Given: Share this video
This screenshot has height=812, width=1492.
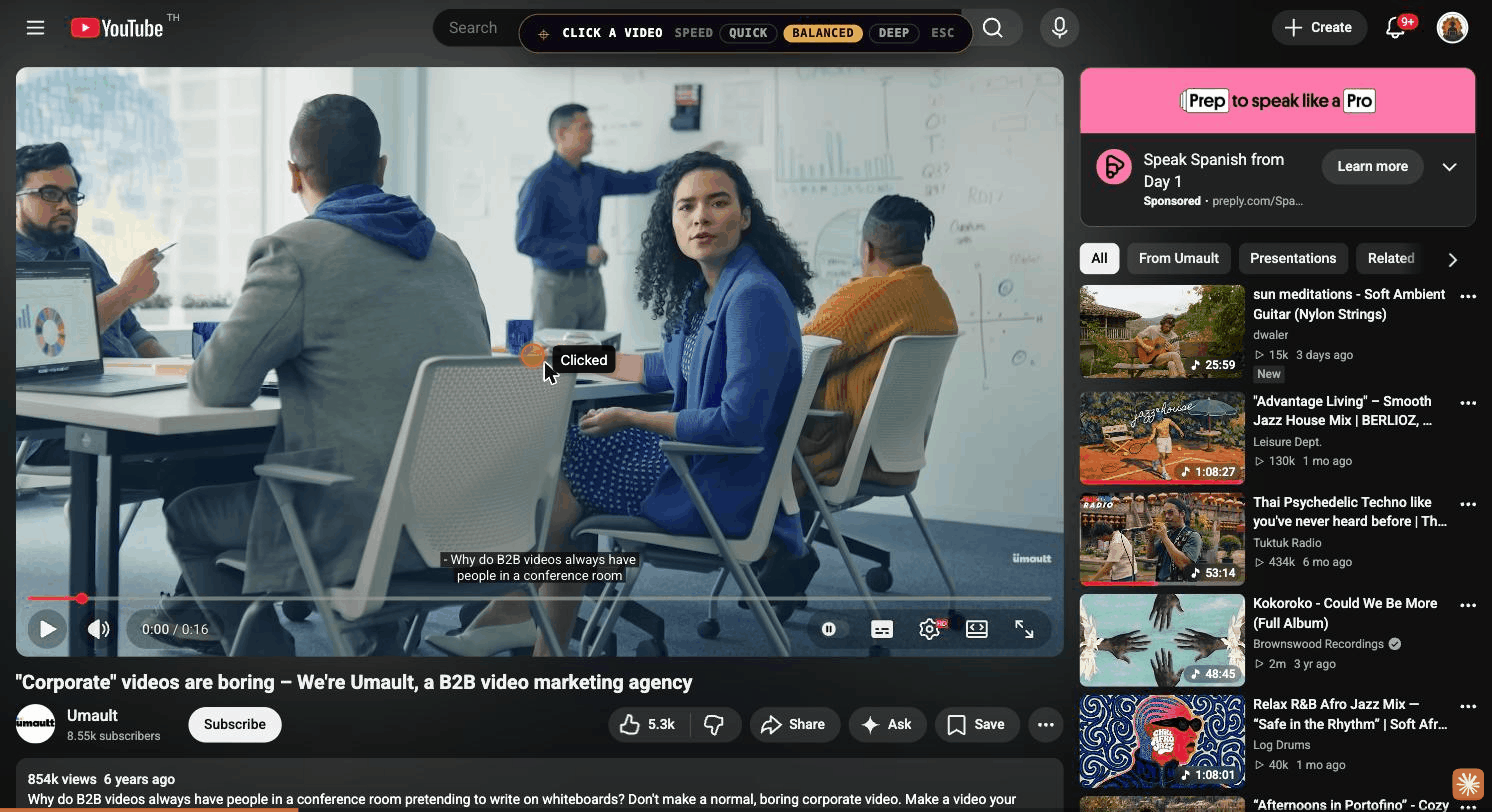Looking at the screenshot, I should [x=794, y=724].
